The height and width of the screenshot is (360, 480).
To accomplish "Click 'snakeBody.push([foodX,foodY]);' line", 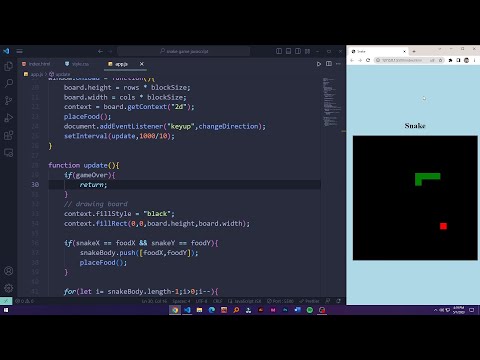I will tap(139, 253).
